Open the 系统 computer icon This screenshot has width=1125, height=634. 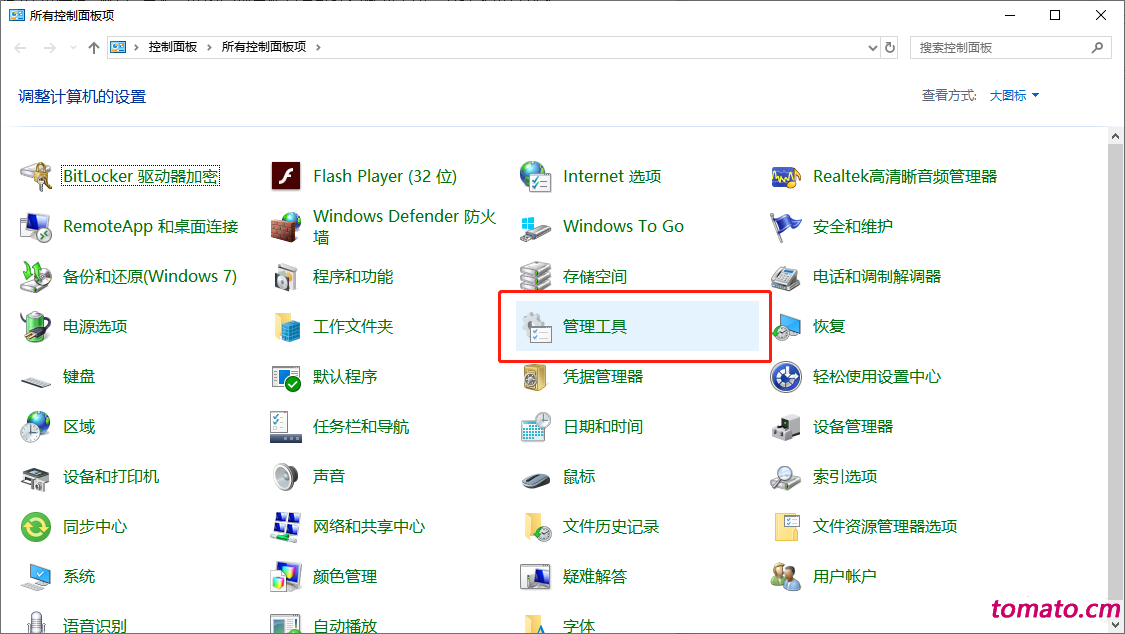(36, 577)
